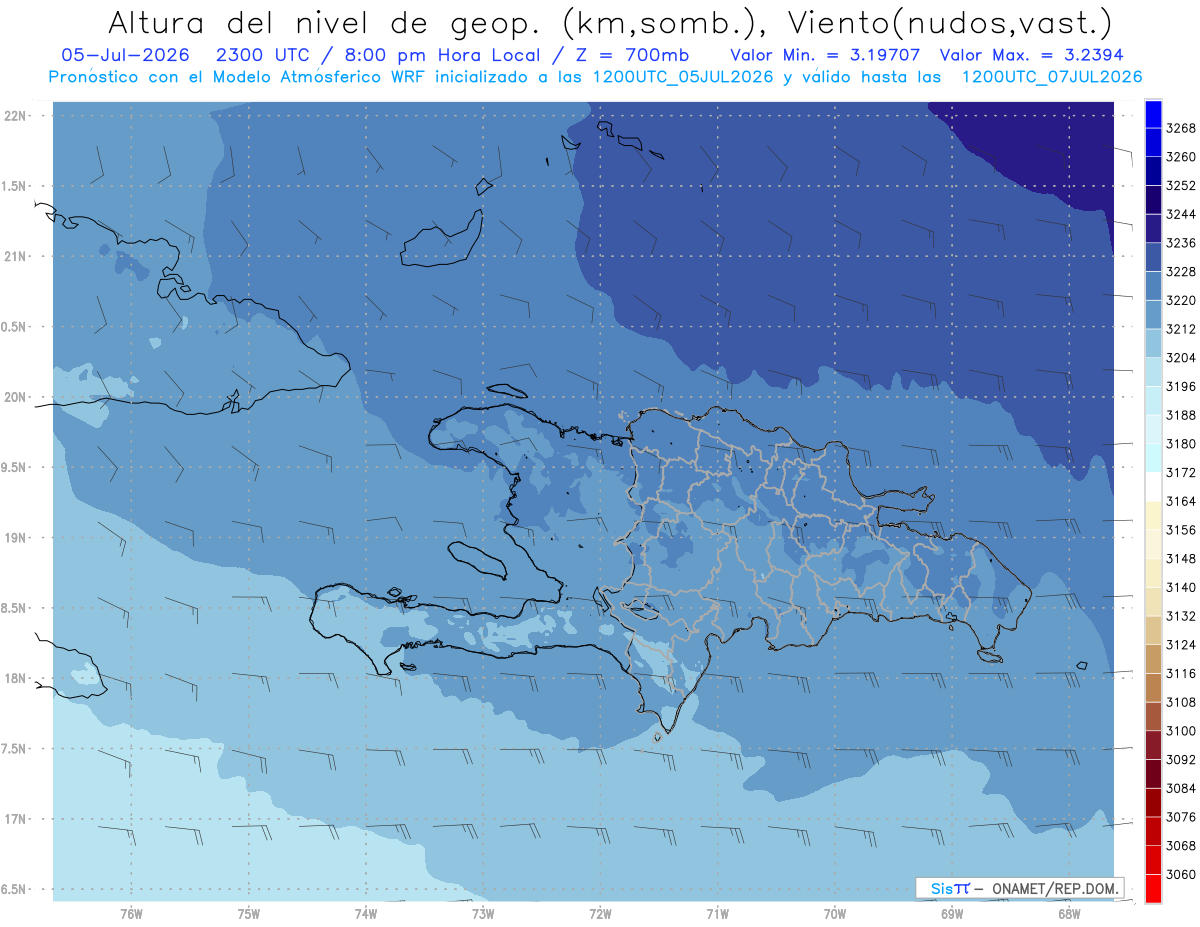Click the tan swatch between 3124 and 3116
This screenshot has height=927, width=1200.
tap(1153, 658)
